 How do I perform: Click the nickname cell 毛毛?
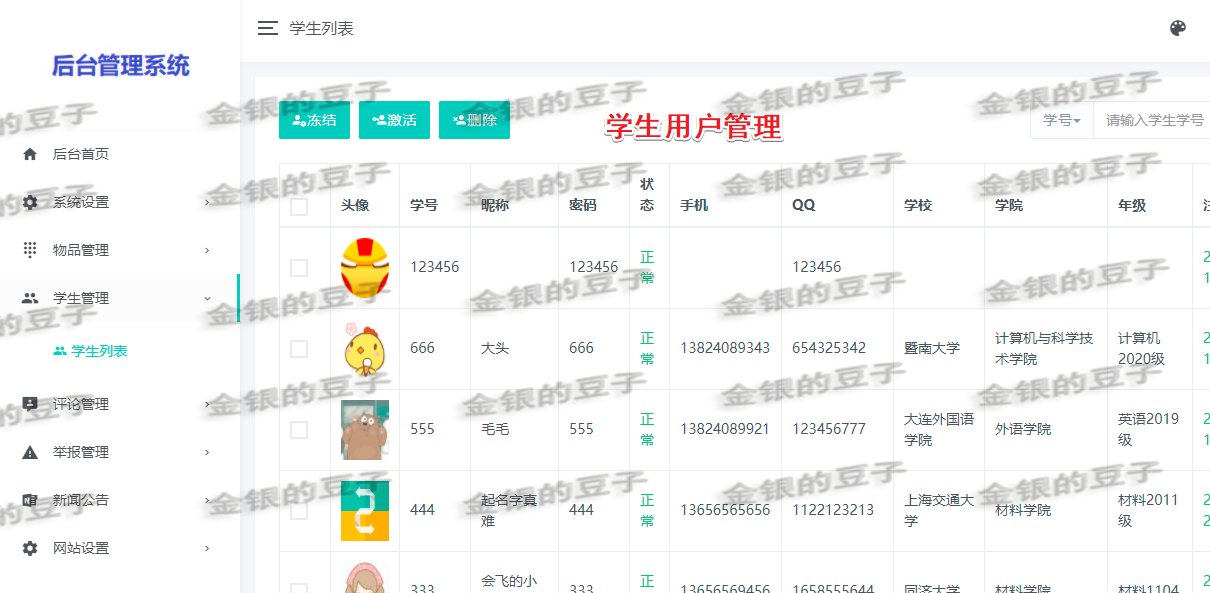[495, 429]
